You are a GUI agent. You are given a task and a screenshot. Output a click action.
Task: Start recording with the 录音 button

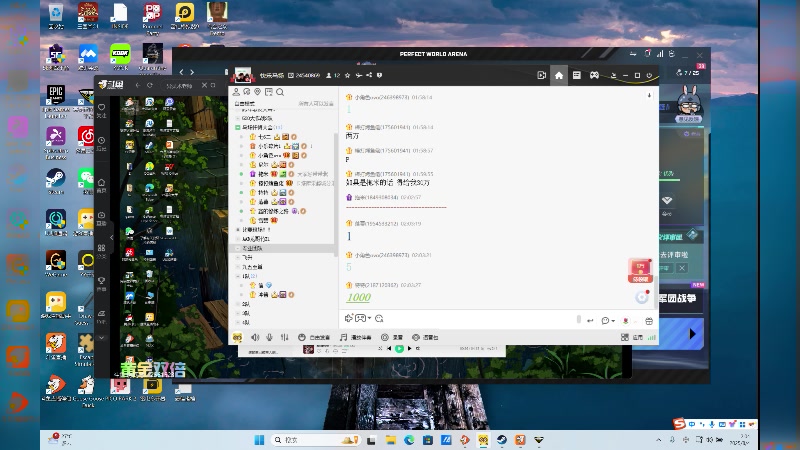pyautogui.click(x=392, y=337)
